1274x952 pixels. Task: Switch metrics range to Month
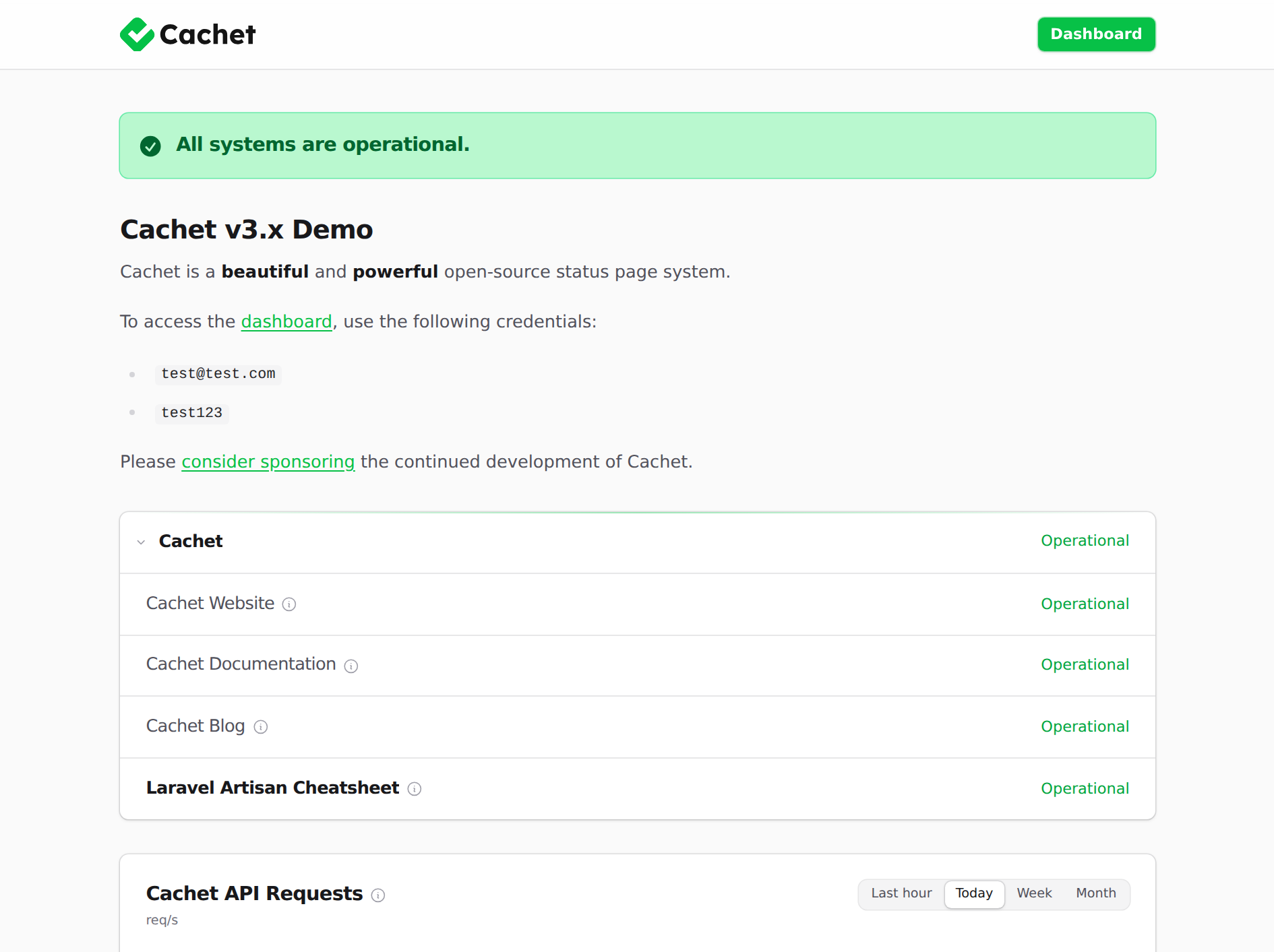tap(1096, 893)
